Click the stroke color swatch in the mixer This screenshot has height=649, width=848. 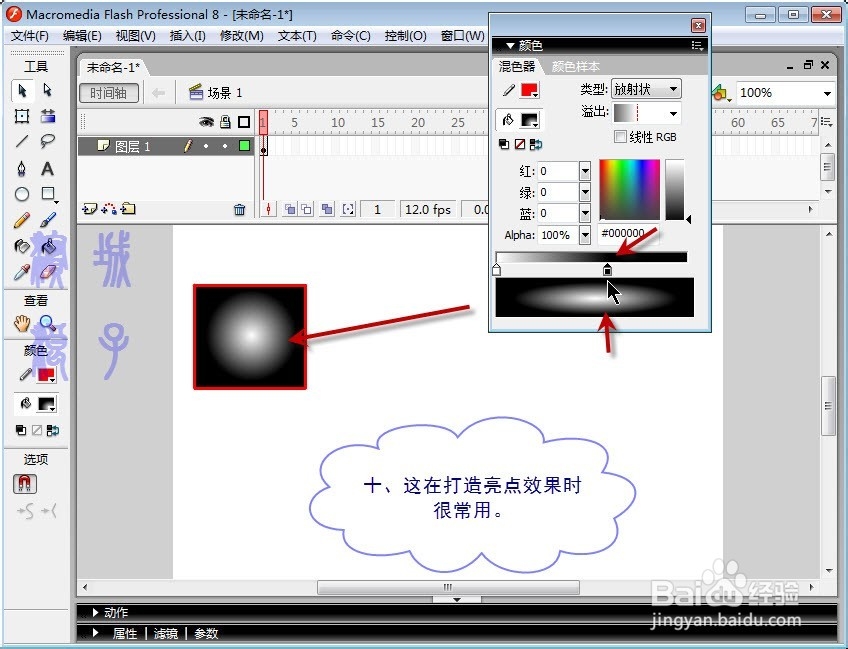[528, 89]
